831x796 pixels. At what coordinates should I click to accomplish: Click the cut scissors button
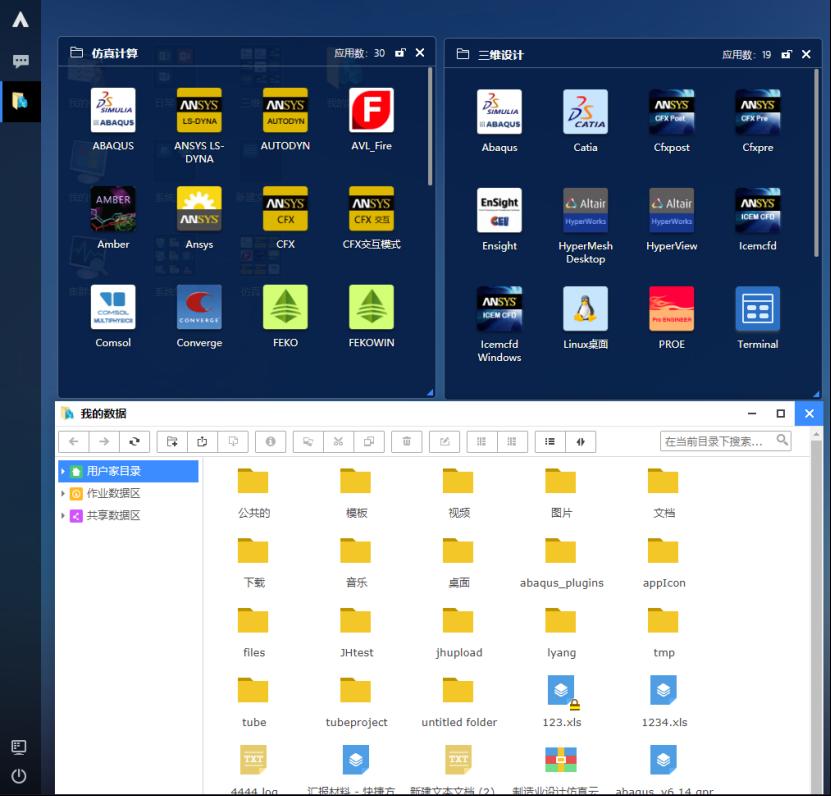tap(338, 441)
